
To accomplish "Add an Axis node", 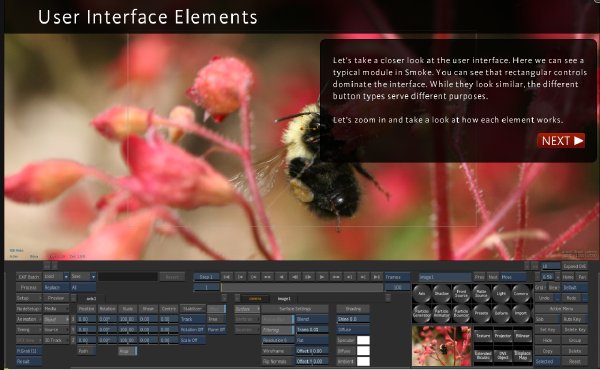I will (422, 294).
